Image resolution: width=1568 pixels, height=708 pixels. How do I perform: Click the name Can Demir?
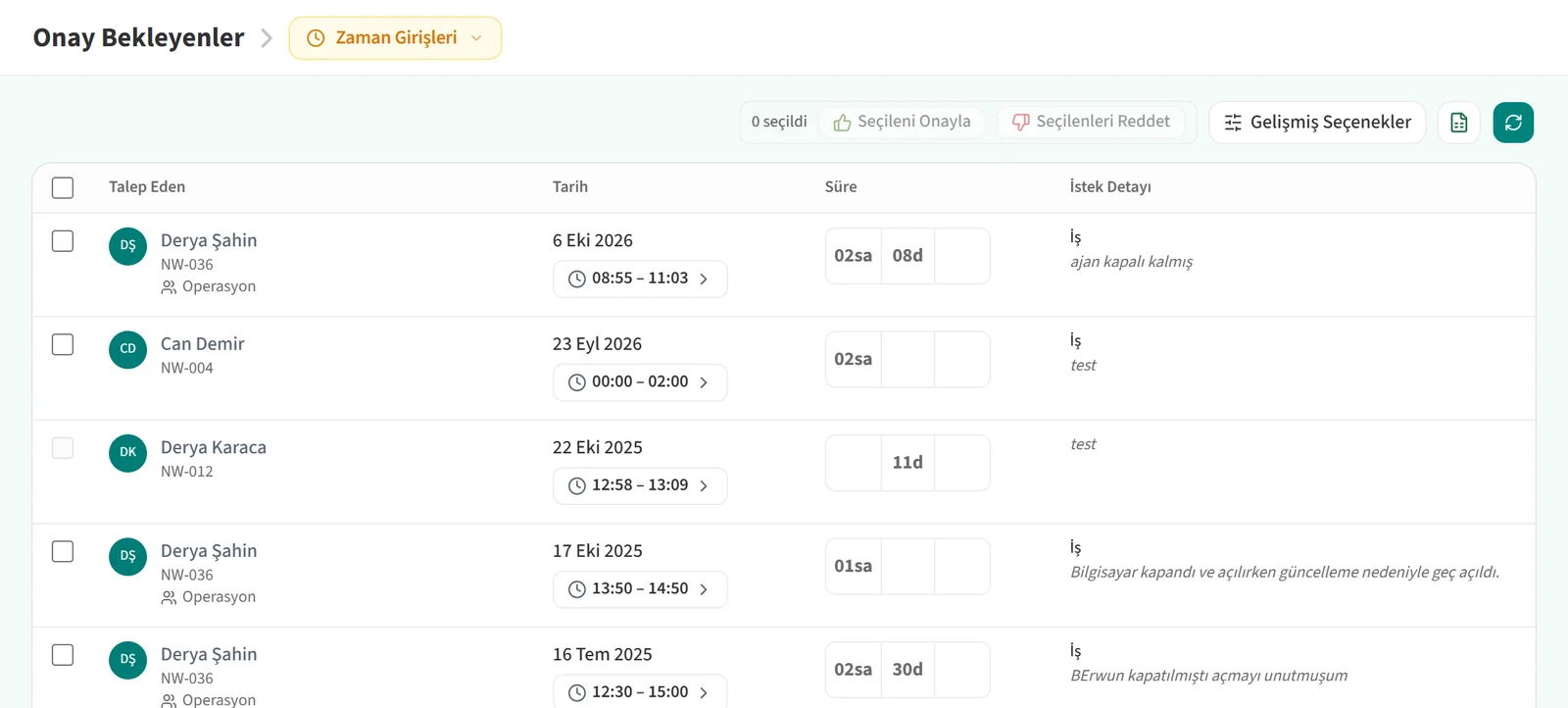tap(203, 344)
